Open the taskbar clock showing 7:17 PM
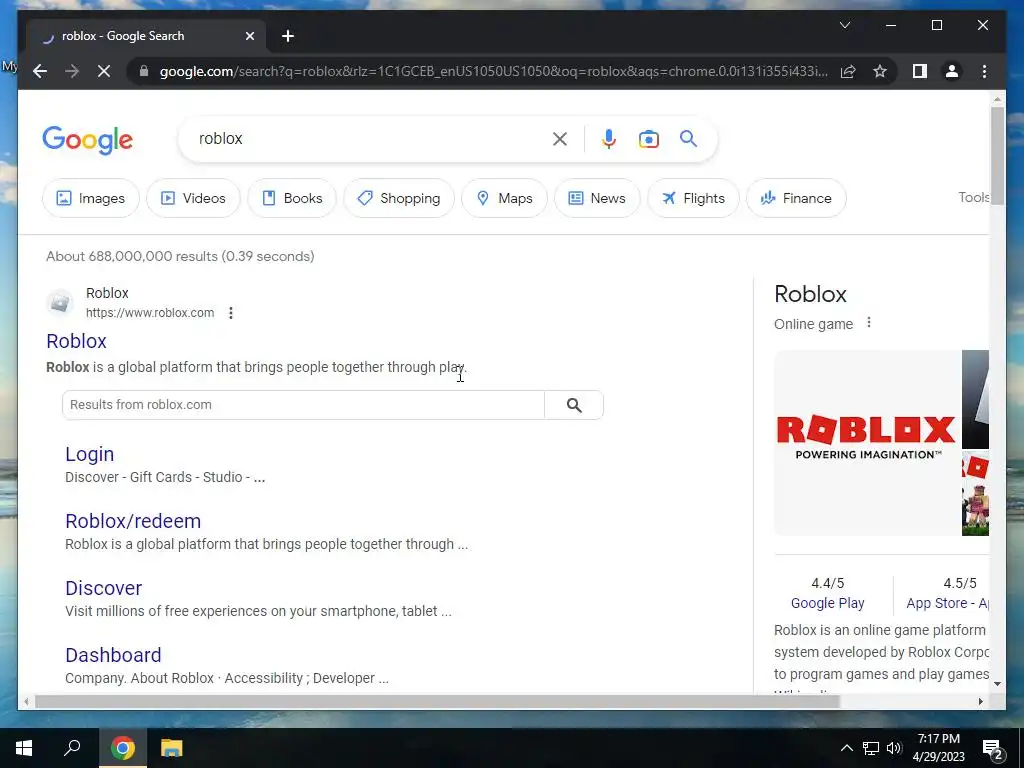The image size is (1024, 768). 938,748
